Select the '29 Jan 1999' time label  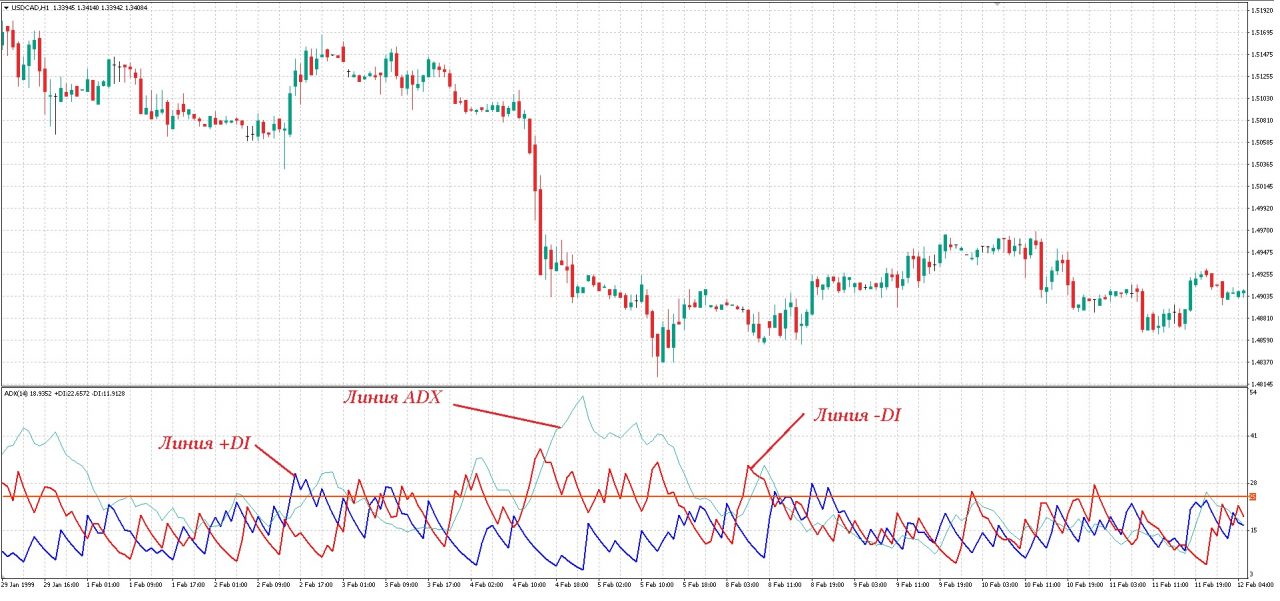[x=18, y=583]
